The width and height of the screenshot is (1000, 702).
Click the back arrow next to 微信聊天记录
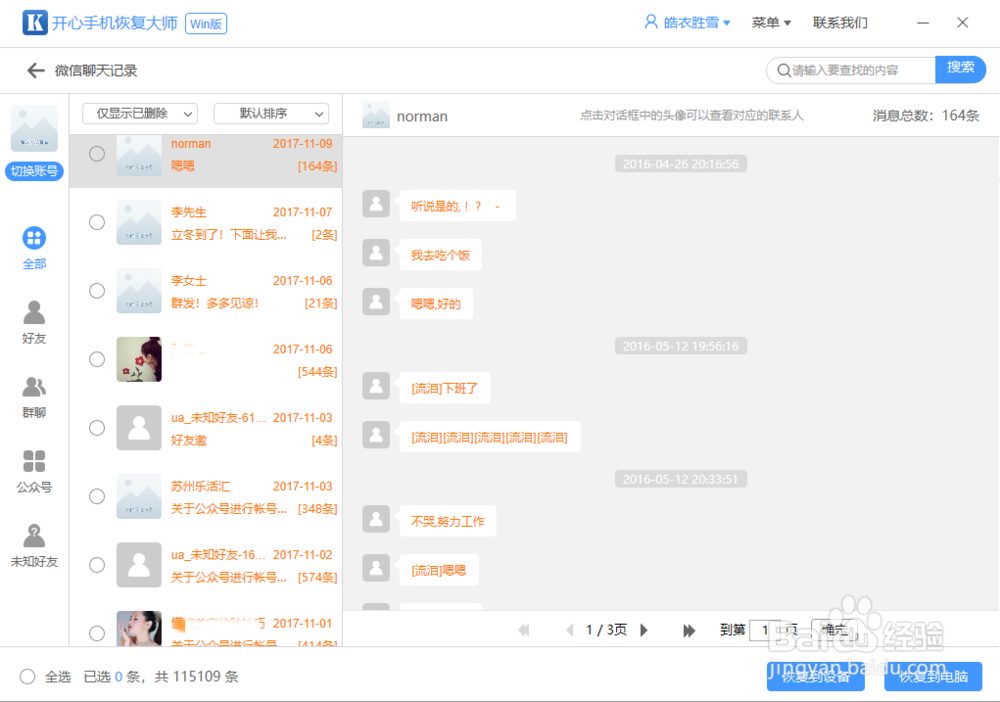pyautogui.click(x=36, y=71)
